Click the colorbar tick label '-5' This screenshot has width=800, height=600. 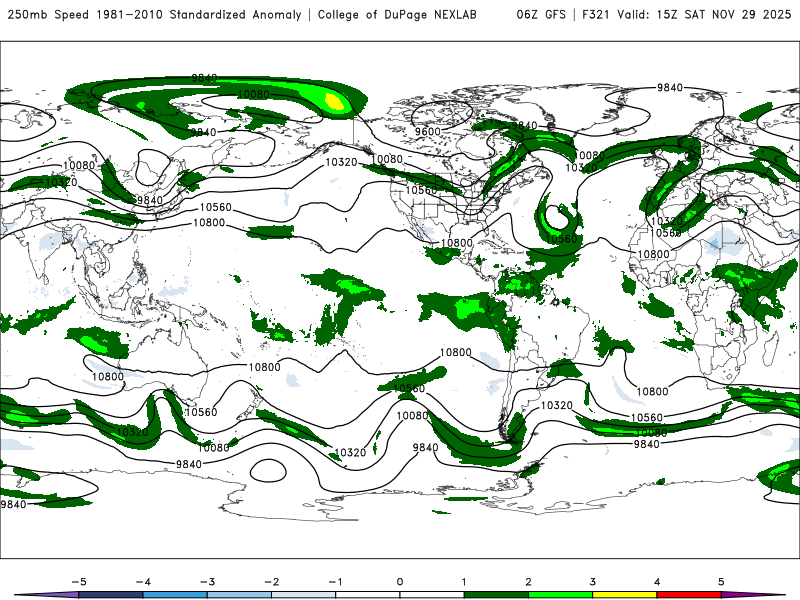[x=78, y=582]
